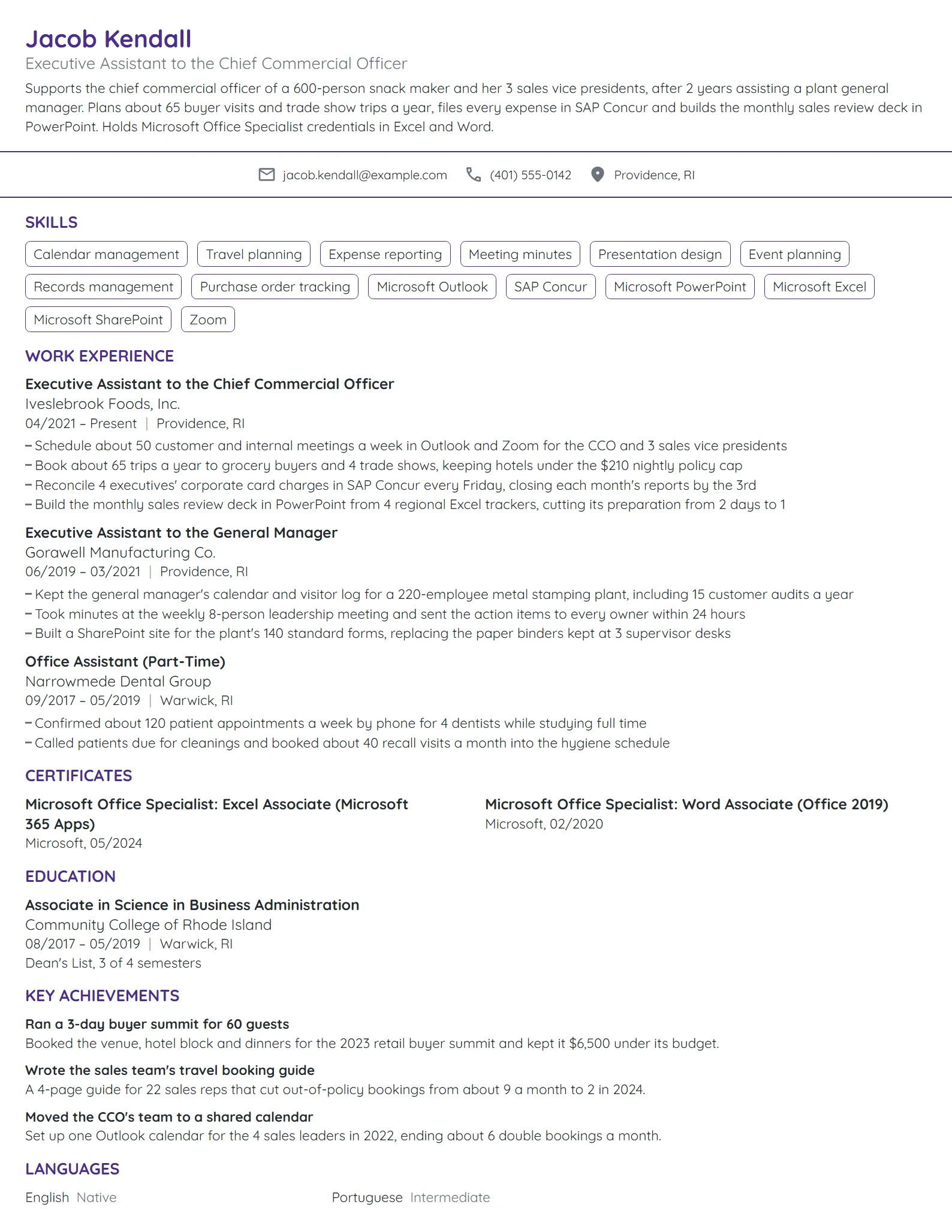952x1232 pixels.
Task: Select the name heading Jacob Kendall
Action: pyautogui.click(x=109, y=39)
